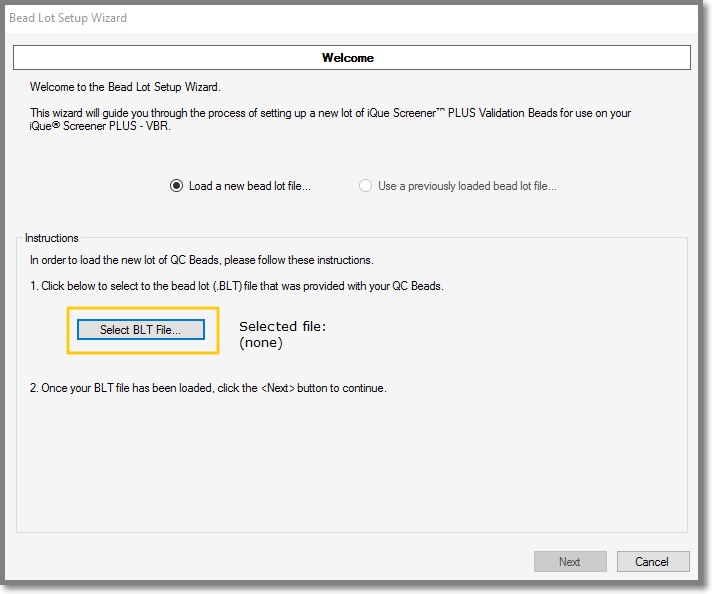This screenshot has width=712, height=594.
Task: Open the Select BLT File... dialog button
Action: [x=141, y=330]
